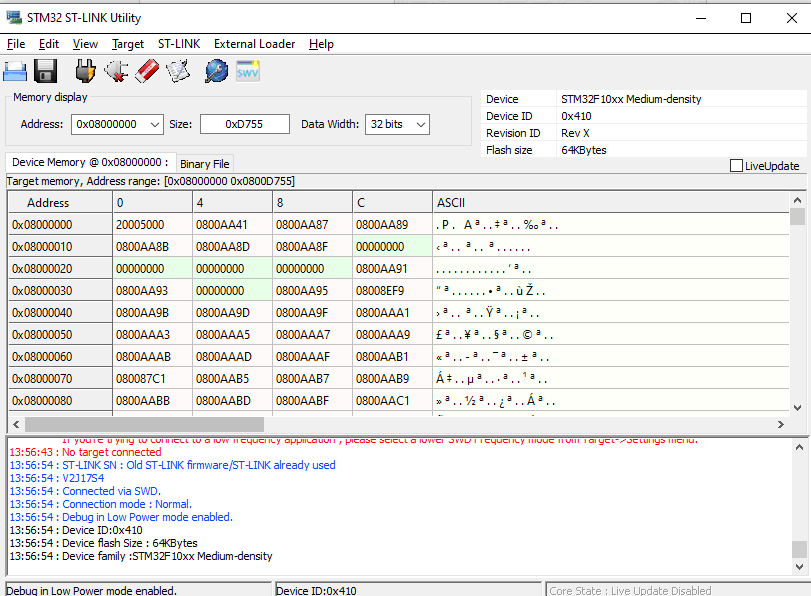Click Device ID value 0x410 in info panel

(x=576, y=116)
